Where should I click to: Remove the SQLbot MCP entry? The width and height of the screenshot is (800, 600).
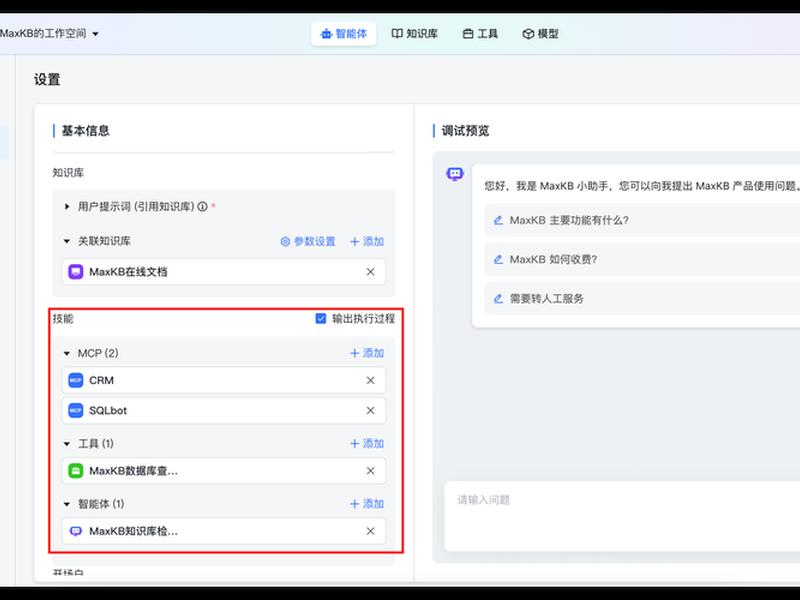(x=370, y=410)
